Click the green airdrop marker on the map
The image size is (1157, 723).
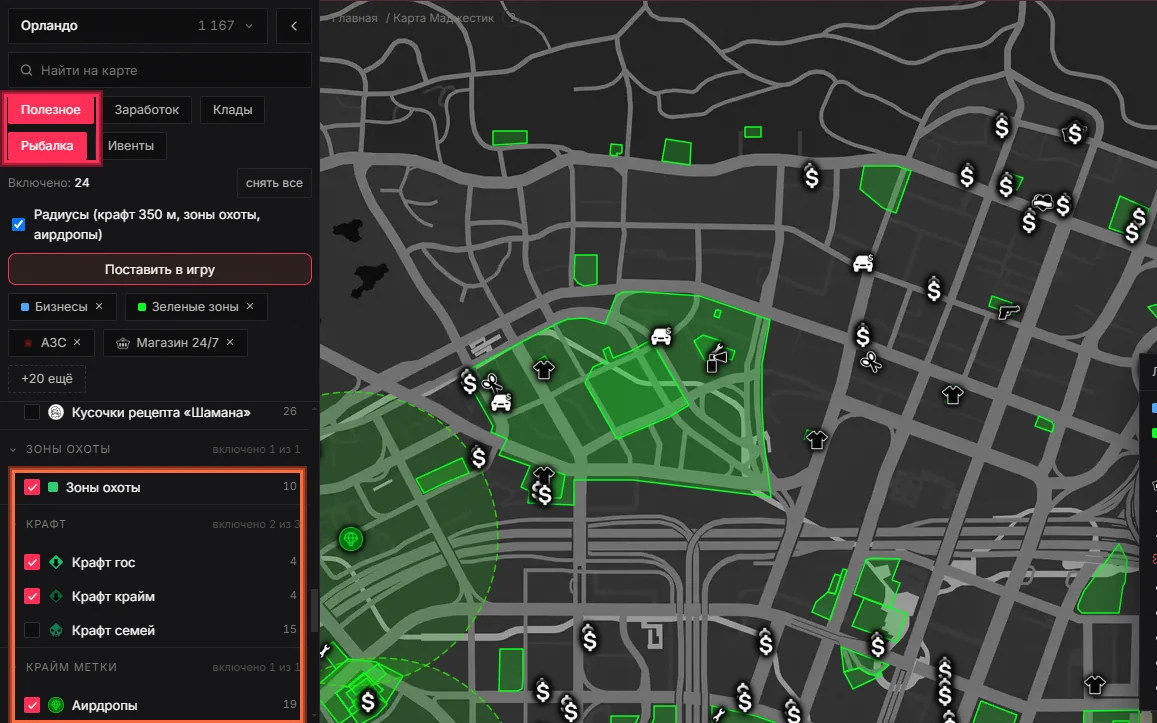[x=350, y=539]
